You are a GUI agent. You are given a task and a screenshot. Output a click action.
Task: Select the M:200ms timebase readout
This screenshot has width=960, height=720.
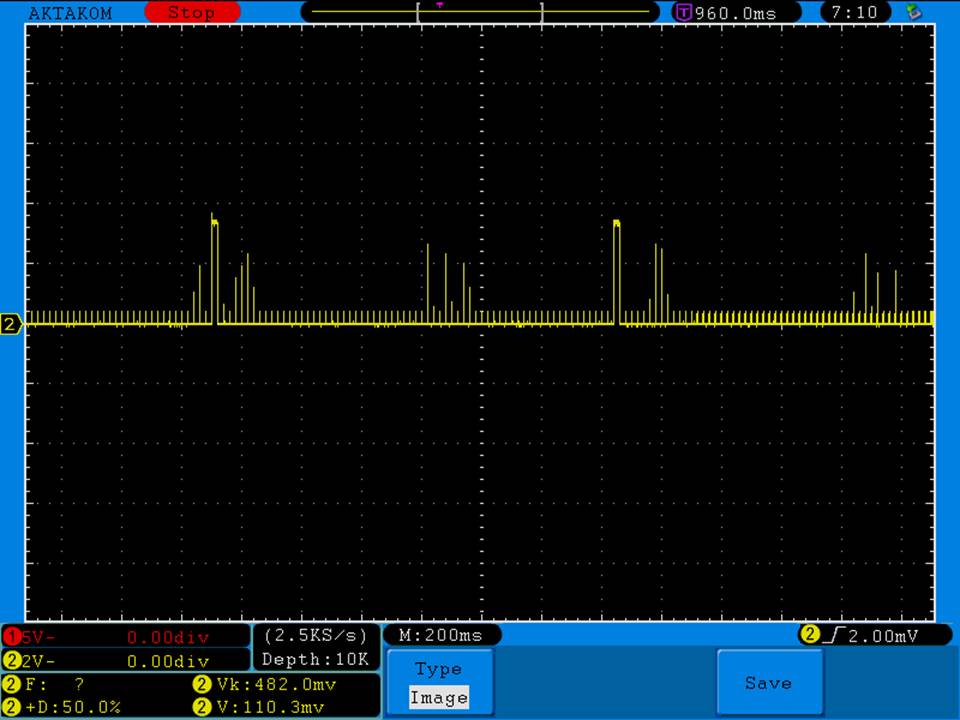click(x=441, y=635)
